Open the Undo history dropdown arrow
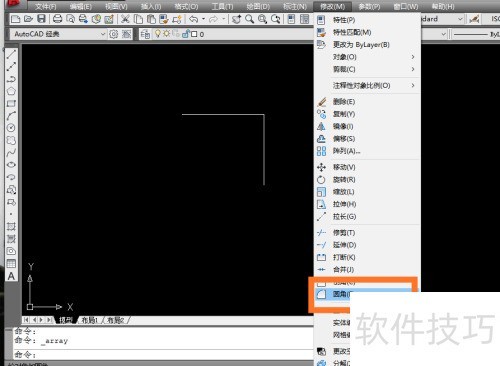This screenshot has height=366, width=500. click(203, 19)
